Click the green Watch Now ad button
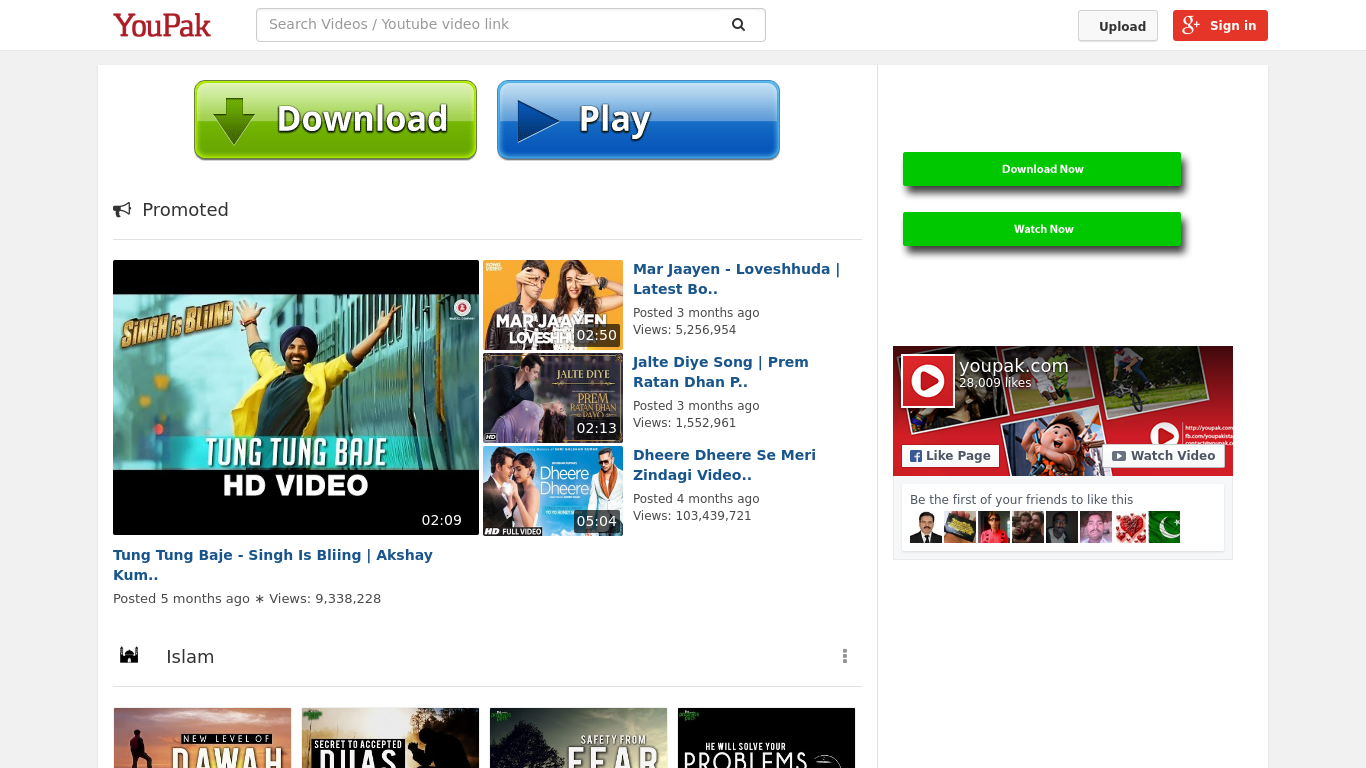Viewport: 1366px width, 768px height. 1042,229
